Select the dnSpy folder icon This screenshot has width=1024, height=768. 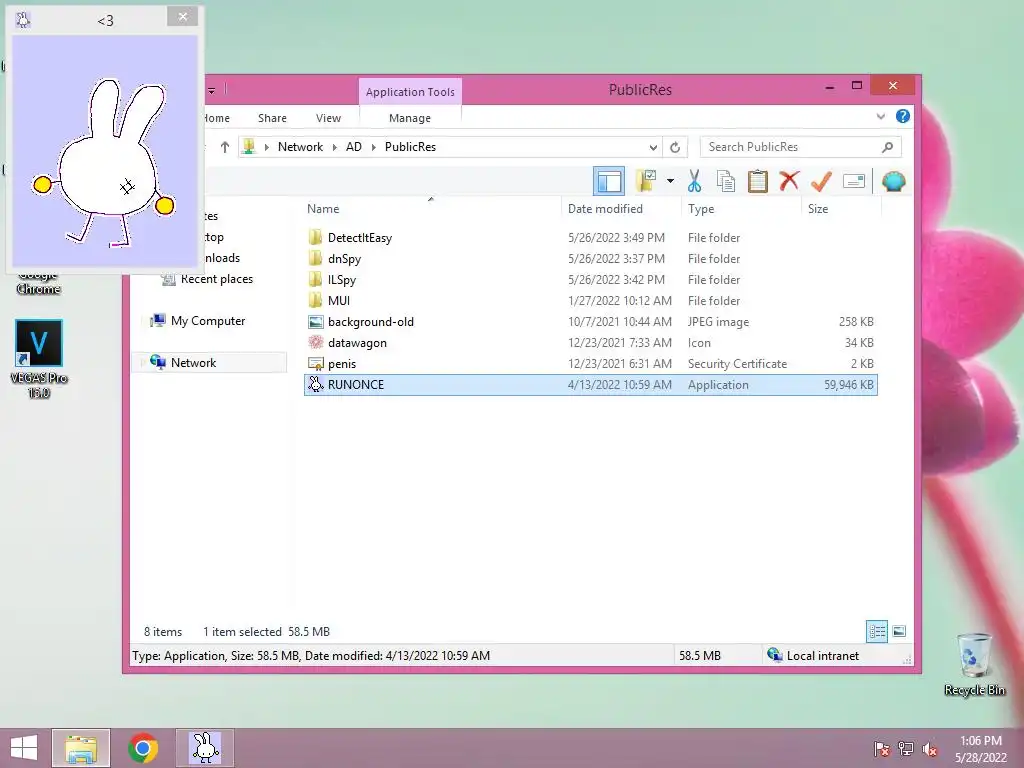pyautogui.click(x=315, y=258)
